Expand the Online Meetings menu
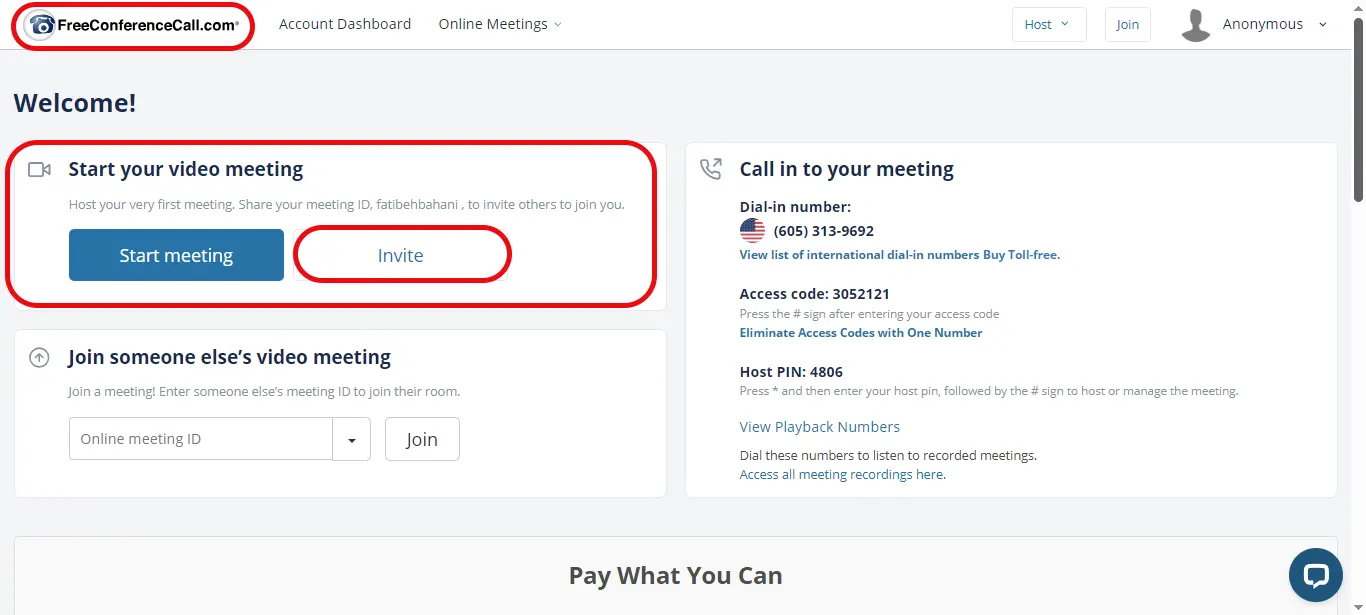Screen dimensions: 1366x615 (x=499, y=24)
